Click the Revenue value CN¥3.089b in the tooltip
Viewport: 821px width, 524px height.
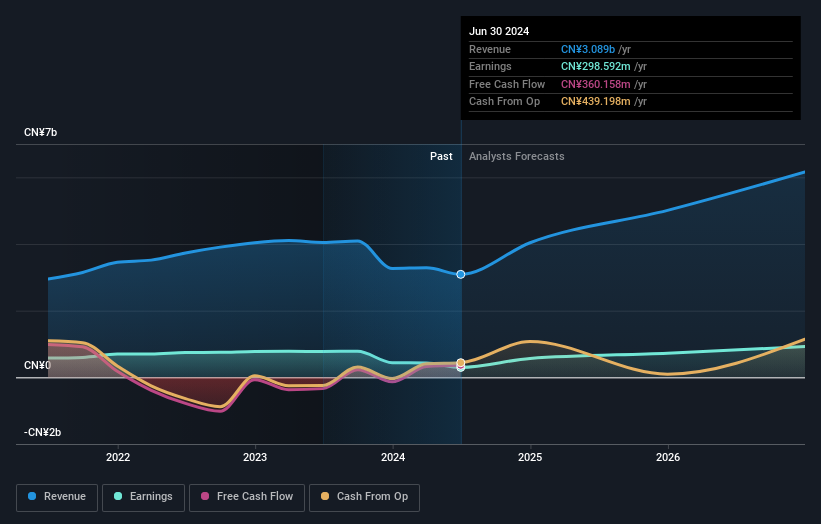(x=588, y=49)
